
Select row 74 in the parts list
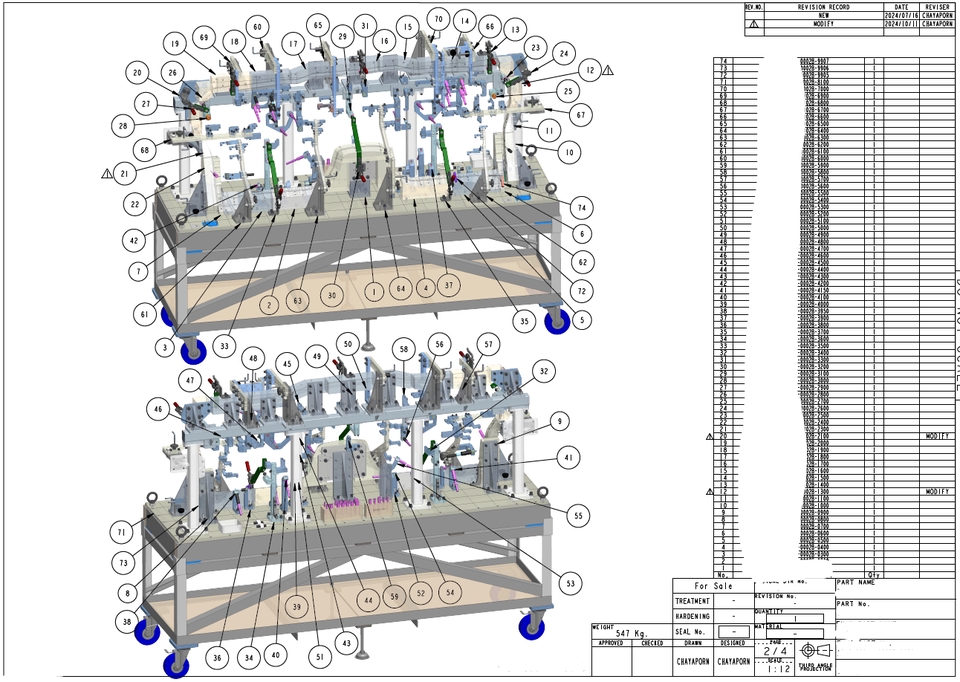point(722,61)
